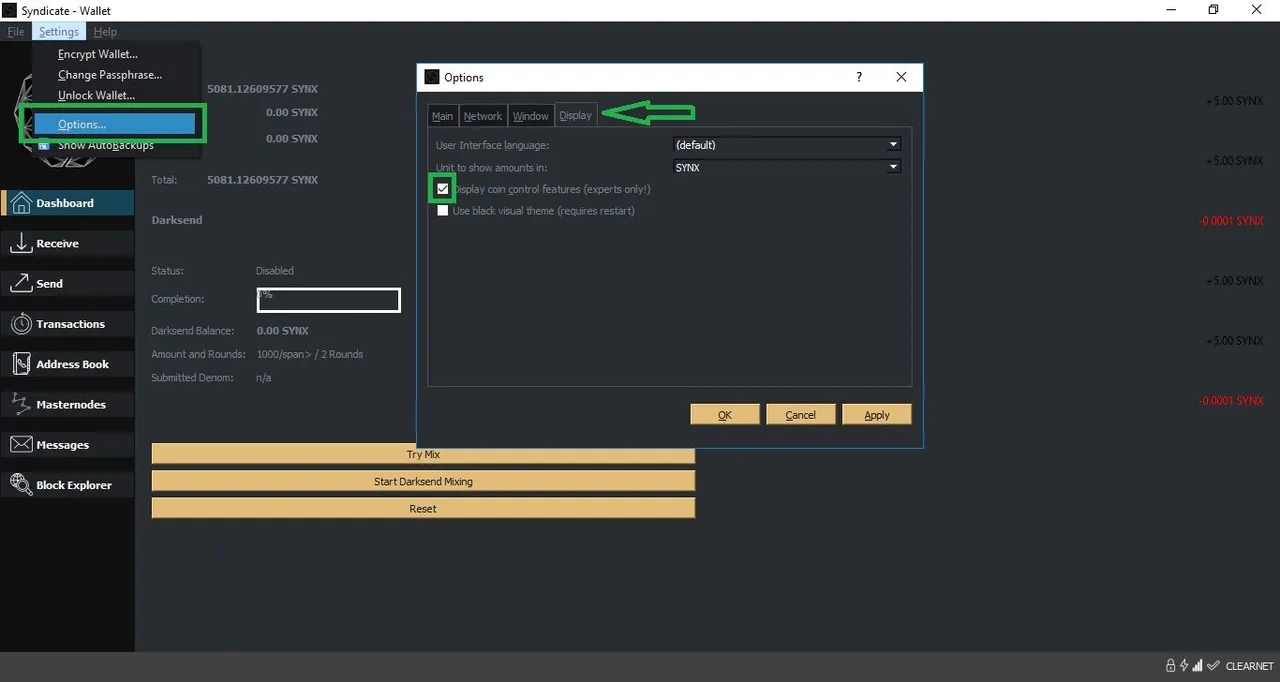This screenshot has width=1280, height=682.
Task: Open the Settings menu
Action: pyautogui.click(x=59, y=32)
